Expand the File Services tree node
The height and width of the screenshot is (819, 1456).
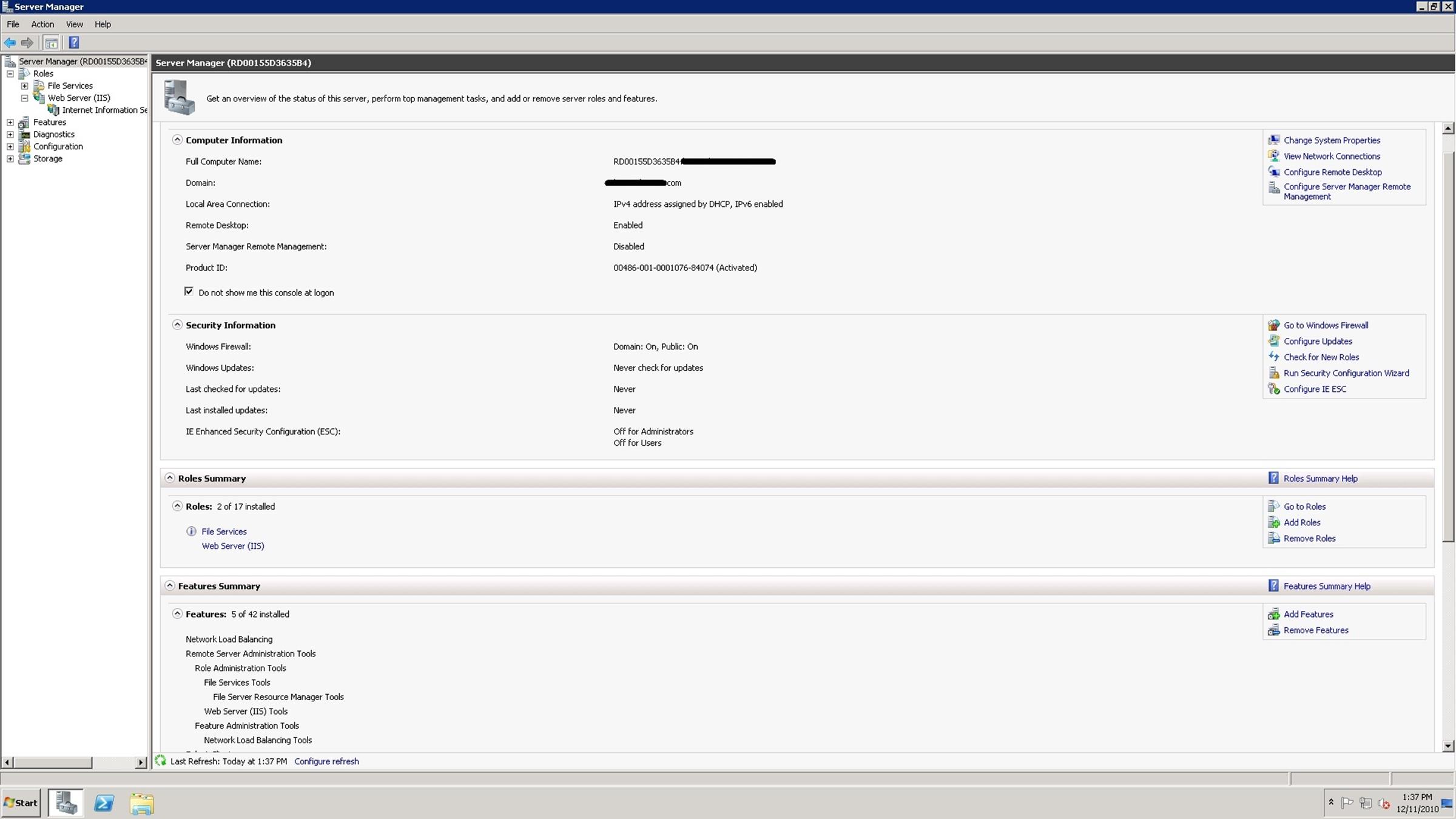point(25,86)
